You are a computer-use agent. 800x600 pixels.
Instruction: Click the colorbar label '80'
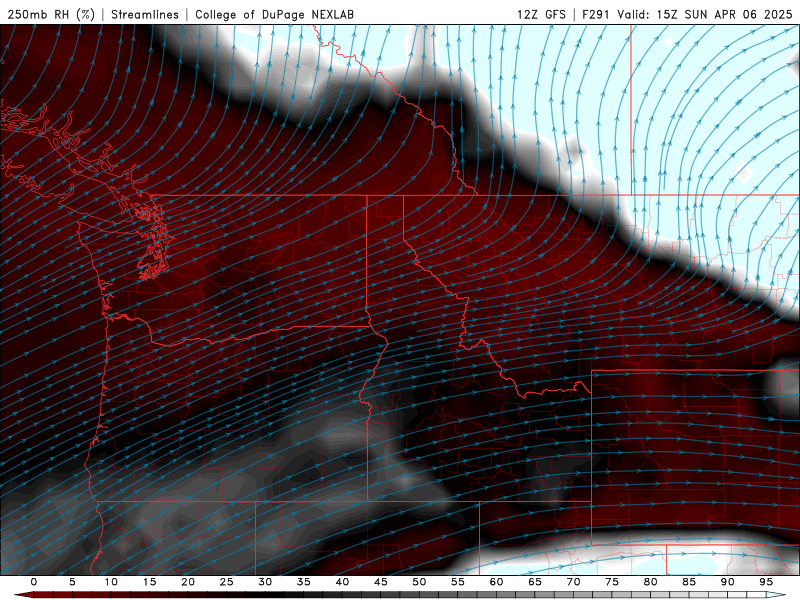tap(650, 582)
